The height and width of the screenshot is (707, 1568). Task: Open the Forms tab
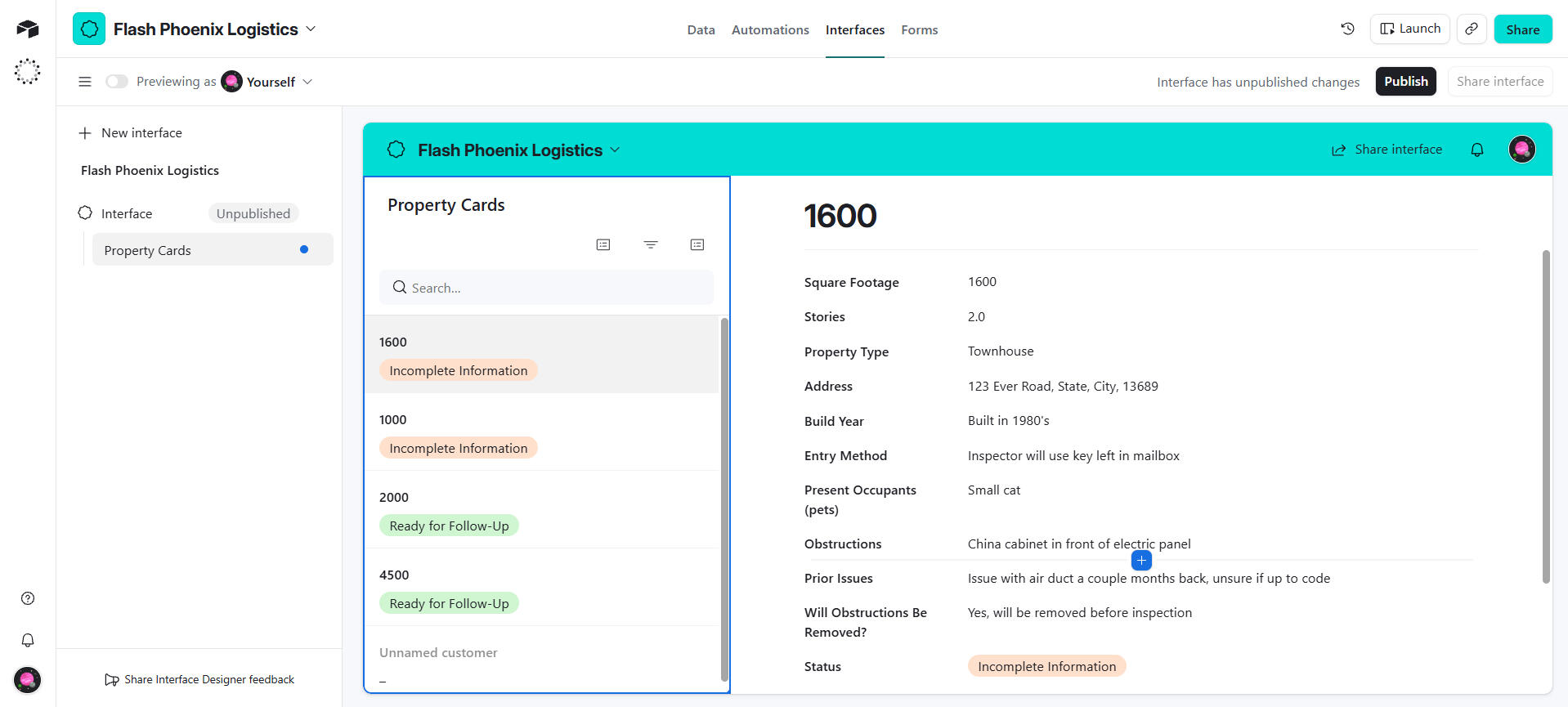[x=919, y=30]
